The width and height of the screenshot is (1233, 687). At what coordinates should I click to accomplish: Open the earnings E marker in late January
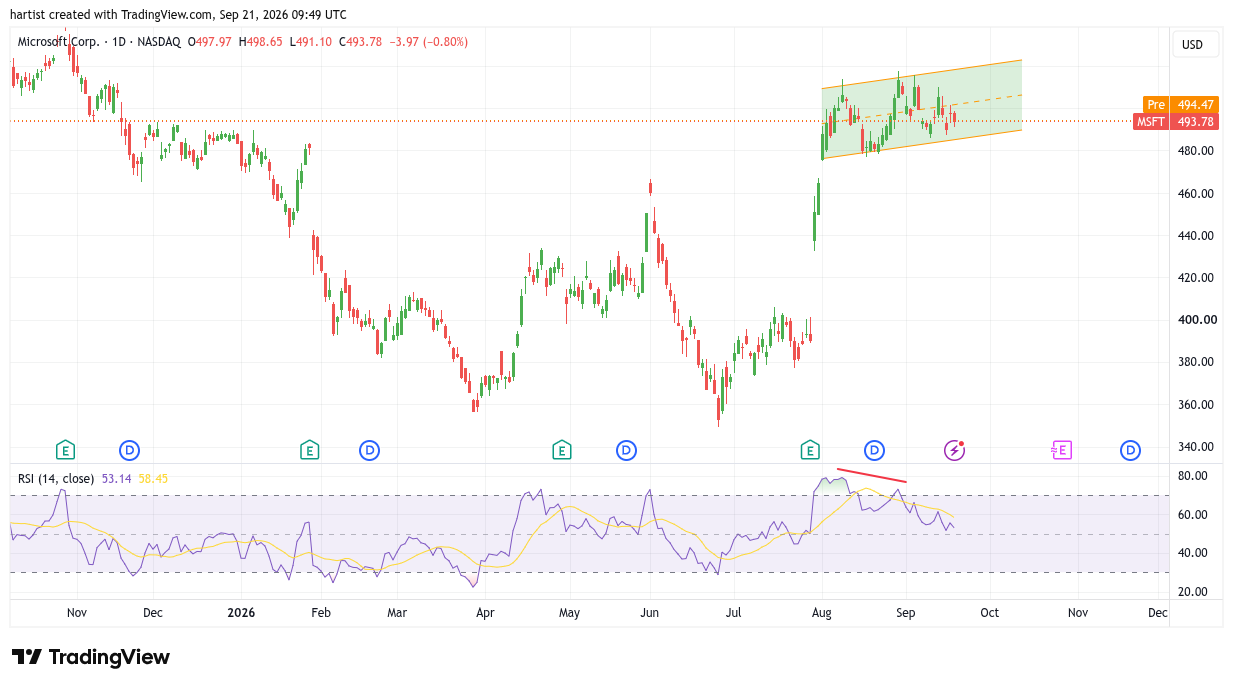pos(309,450)
